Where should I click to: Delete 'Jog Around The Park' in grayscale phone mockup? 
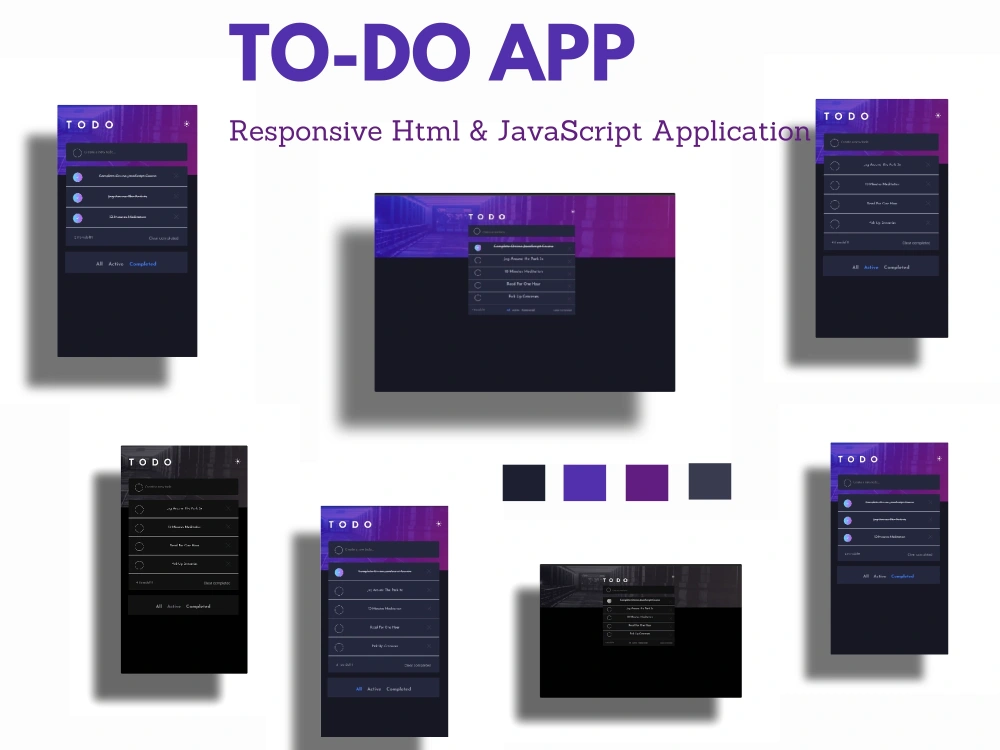pyautogui.click(x=228, y=509)
